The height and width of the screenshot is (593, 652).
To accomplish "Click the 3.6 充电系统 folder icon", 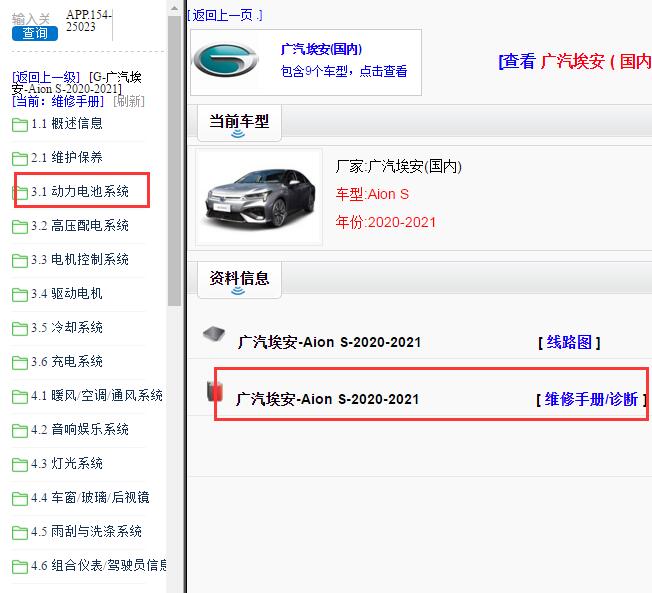I will [x=20, y=363].
